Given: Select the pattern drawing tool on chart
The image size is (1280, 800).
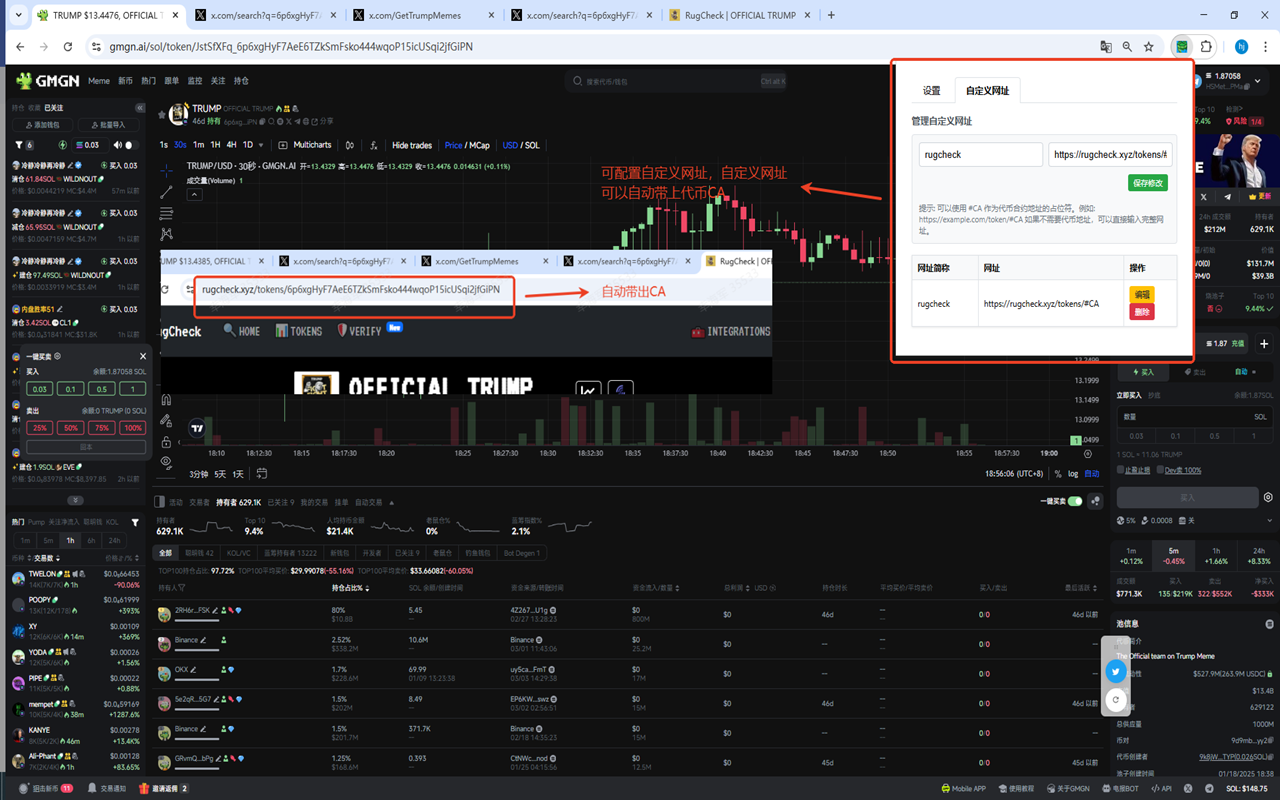Looking at the screenshot, I should click(166, 234).
